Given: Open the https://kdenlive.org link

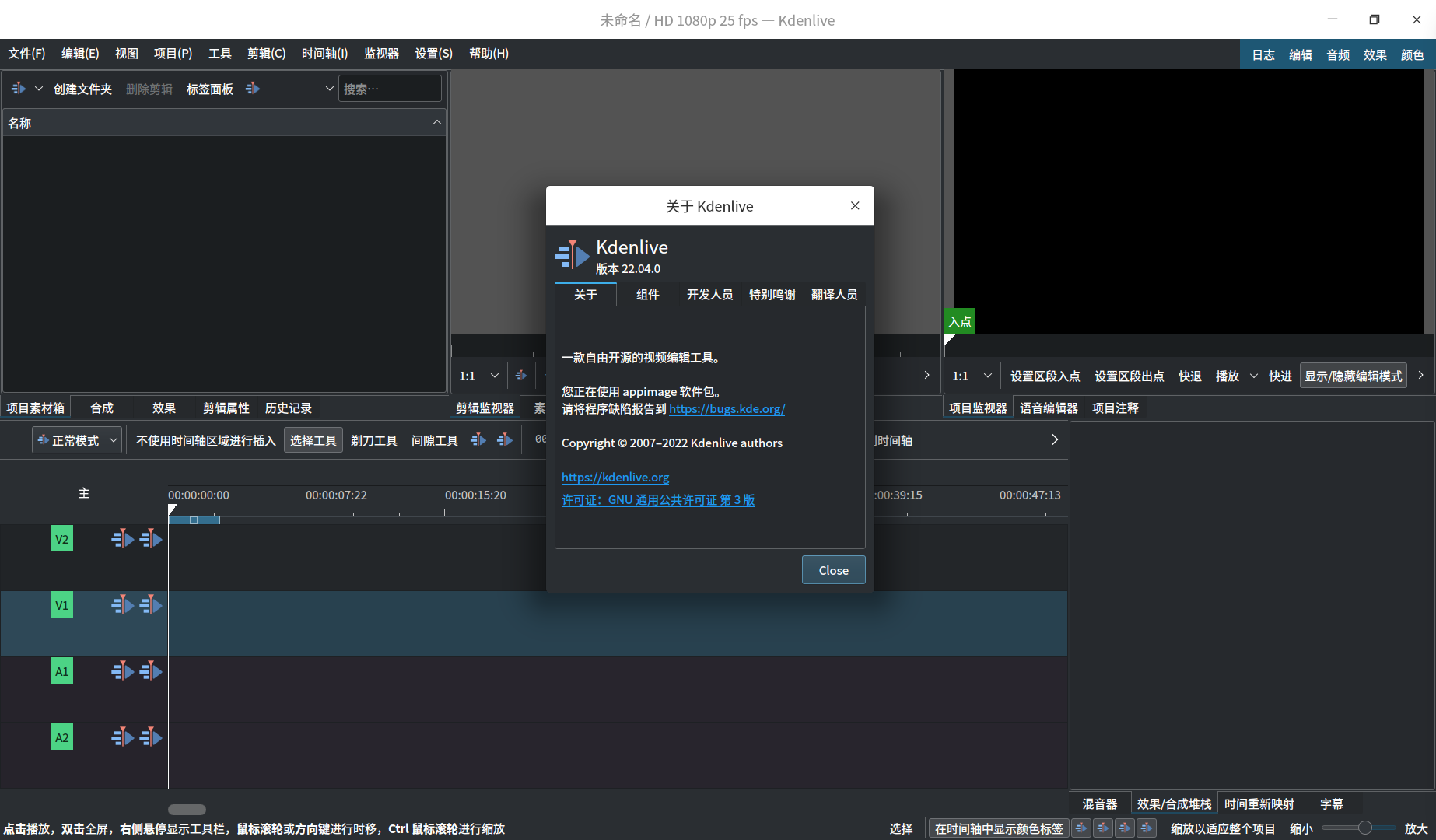Looking at the screenshot, I should (615, 477).
